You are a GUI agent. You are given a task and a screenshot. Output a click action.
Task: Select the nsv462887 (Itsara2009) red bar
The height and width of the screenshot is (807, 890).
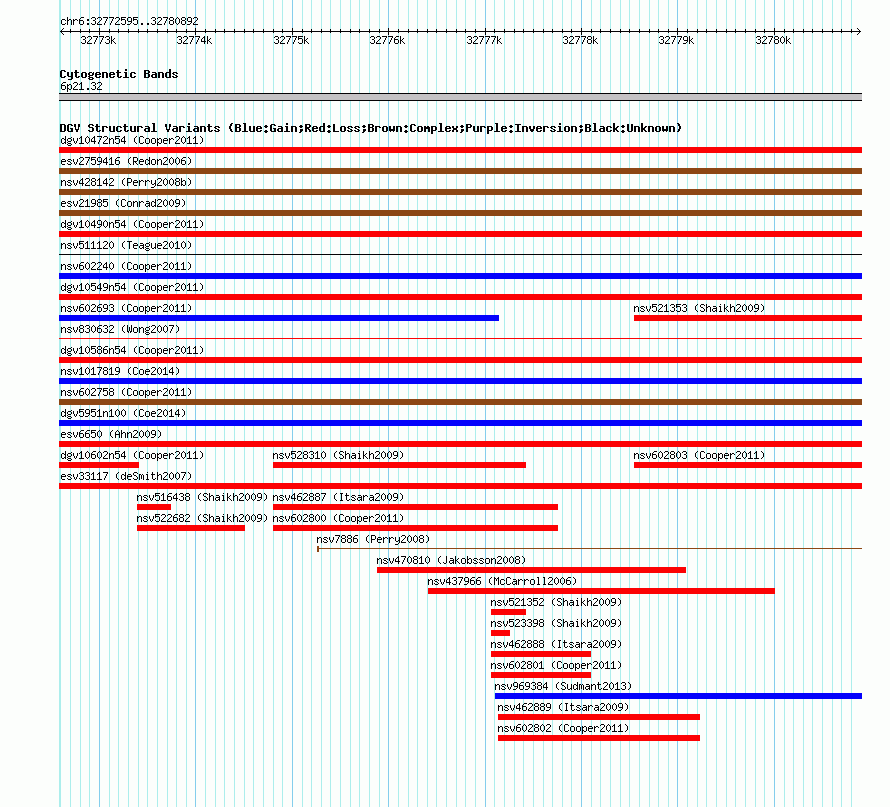coord(415,507)
